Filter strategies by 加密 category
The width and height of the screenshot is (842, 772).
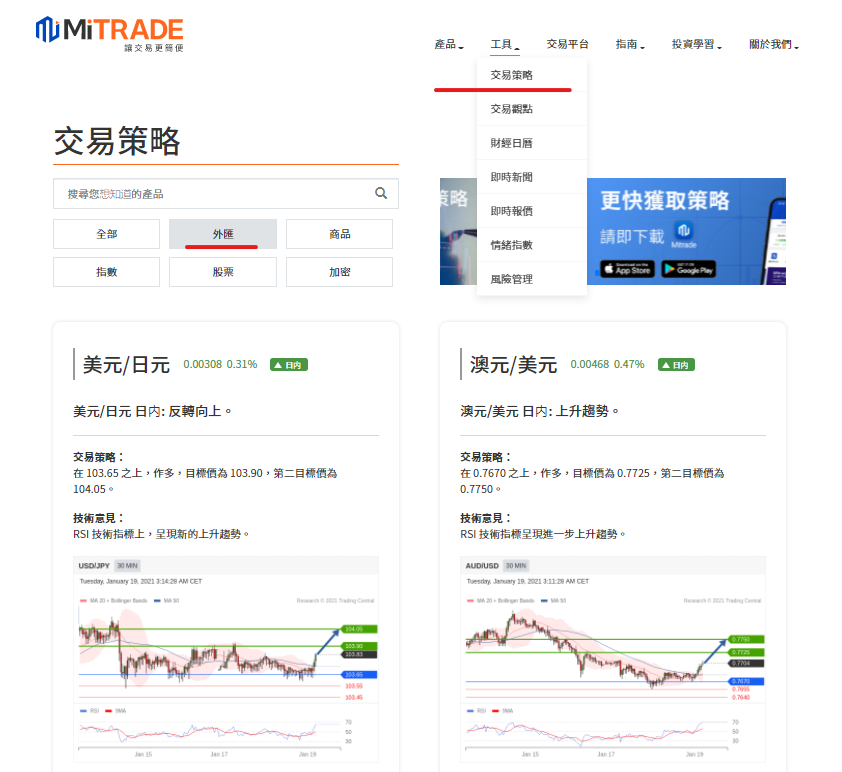pos(339,272)
